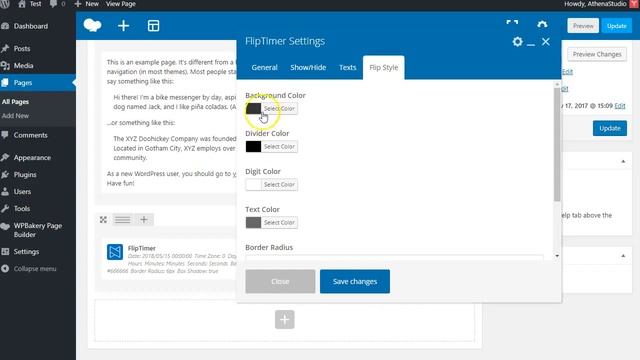
Task: Switch to the Show/Hide tab
Action: [308, 68]
